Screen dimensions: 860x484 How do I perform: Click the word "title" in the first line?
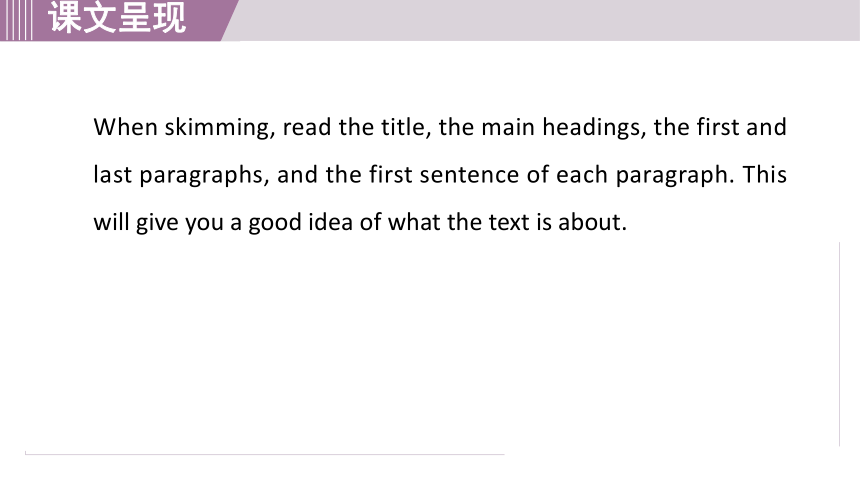coord(406,127)
